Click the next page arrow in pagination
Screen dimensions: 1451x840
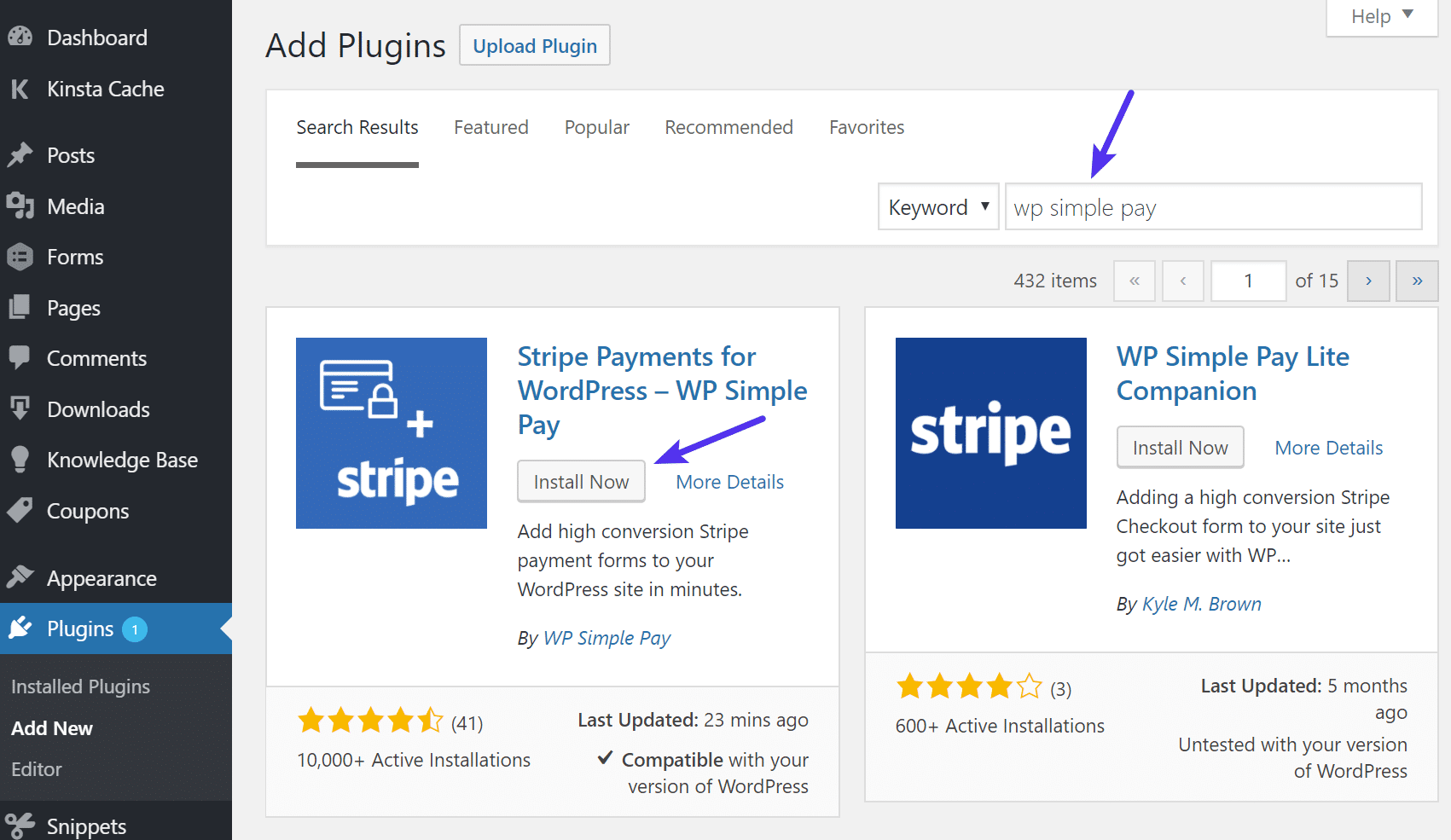coord(1368,281)
